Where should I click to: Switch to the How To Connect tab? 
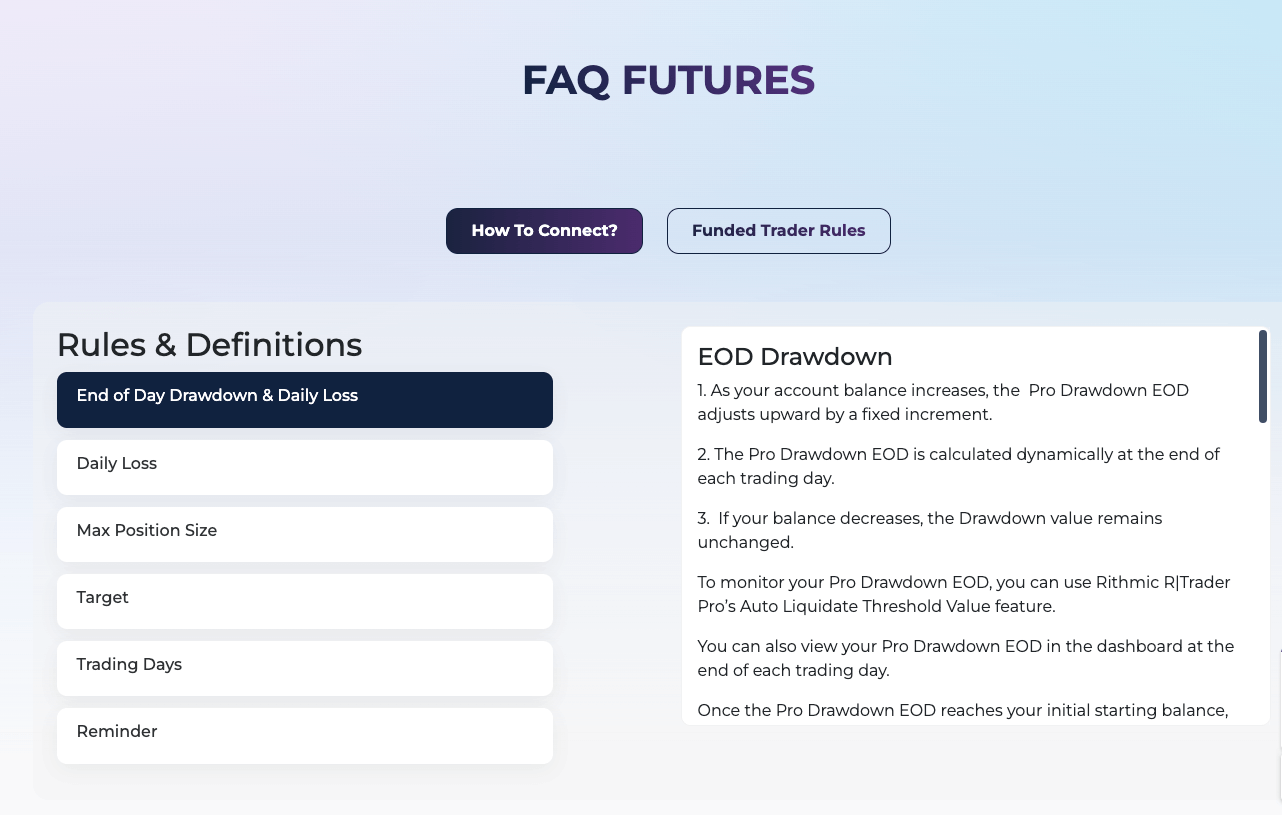click(544, 230)
